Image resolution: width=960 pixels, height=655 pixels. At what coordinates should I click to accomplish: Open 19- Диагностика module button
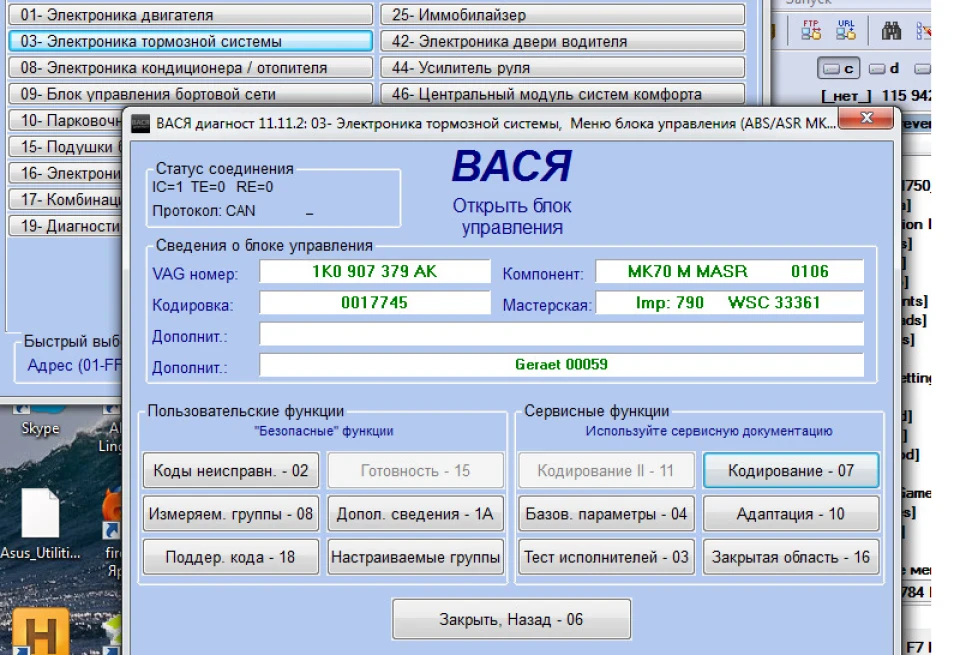tap(66, 226)
